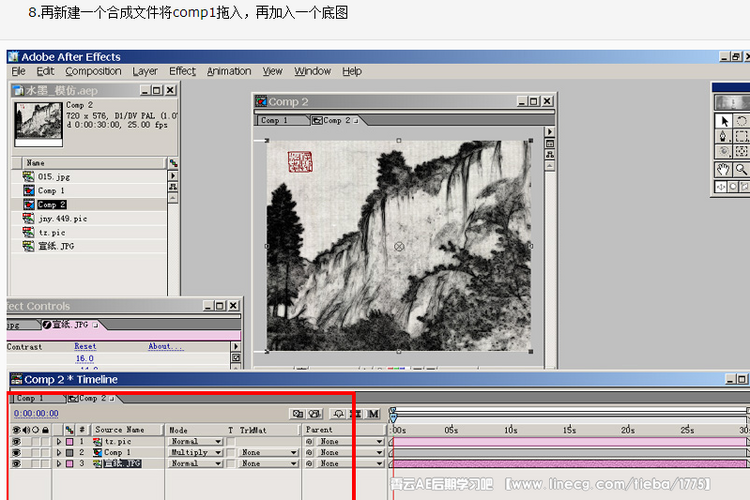Image resolution: width=750 pixels, height=500 pixels.
Task: Click tz.pic layer parent pick whip
Action: 309,441
